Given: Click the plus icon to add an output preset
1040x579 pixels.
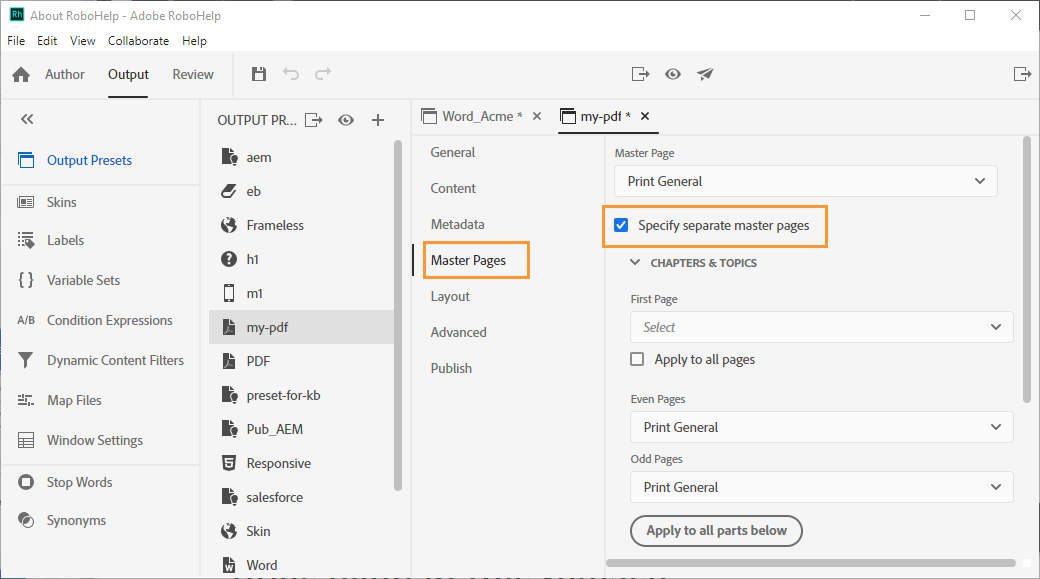Looking at the screenshot, I should click(x=378, y=120).
